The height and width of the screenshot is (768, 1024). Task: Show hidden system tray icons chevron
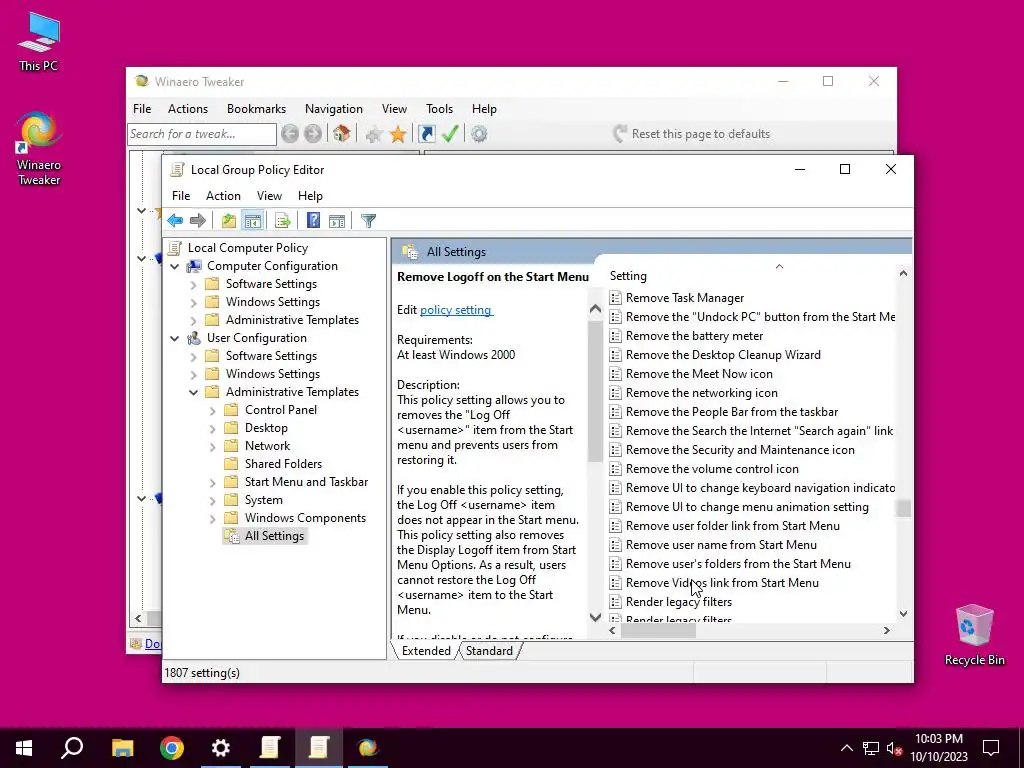coord(846,748)
